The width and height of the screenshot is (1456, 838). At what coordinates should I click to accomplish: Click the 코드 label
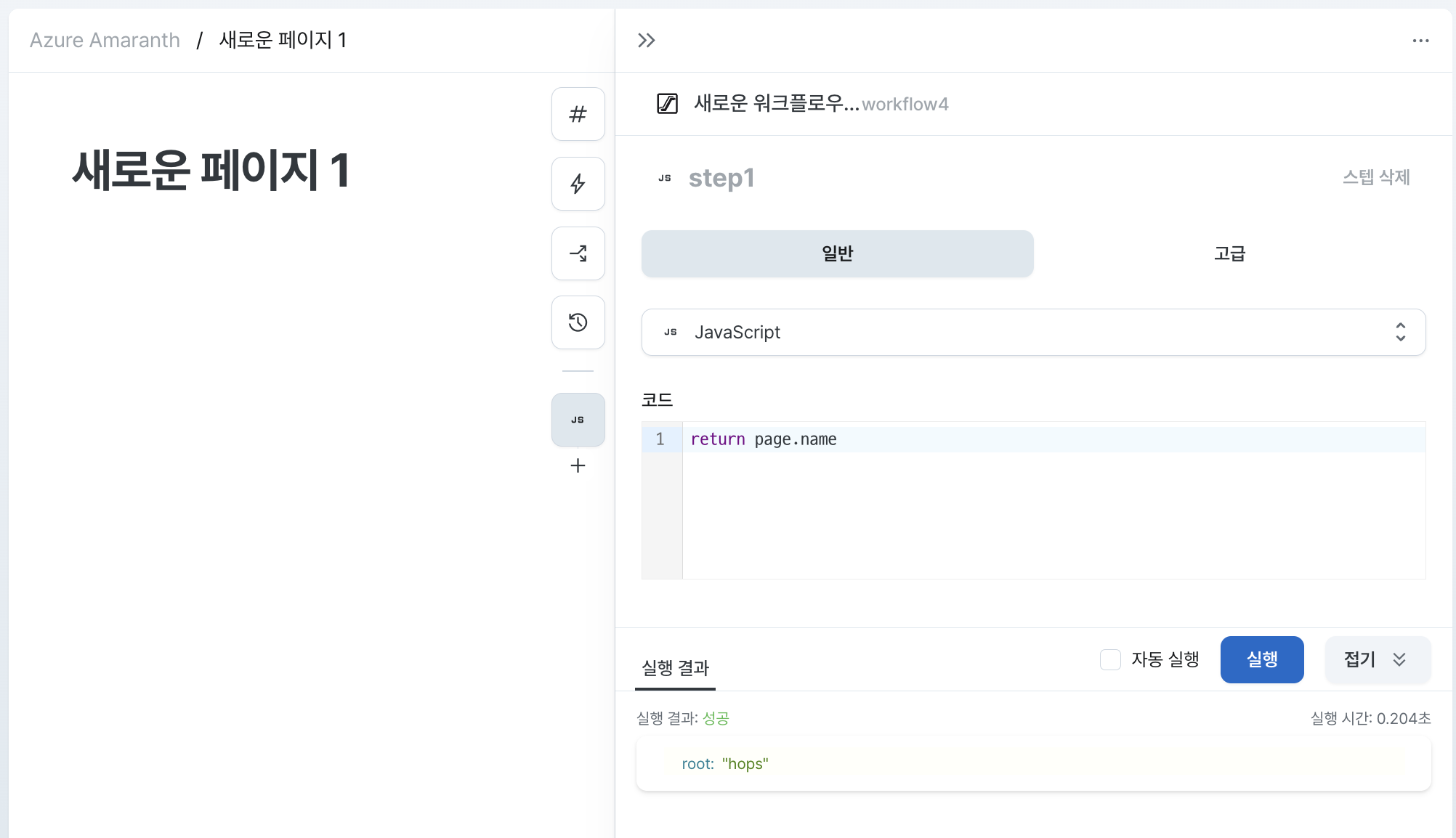click(657, 399)
